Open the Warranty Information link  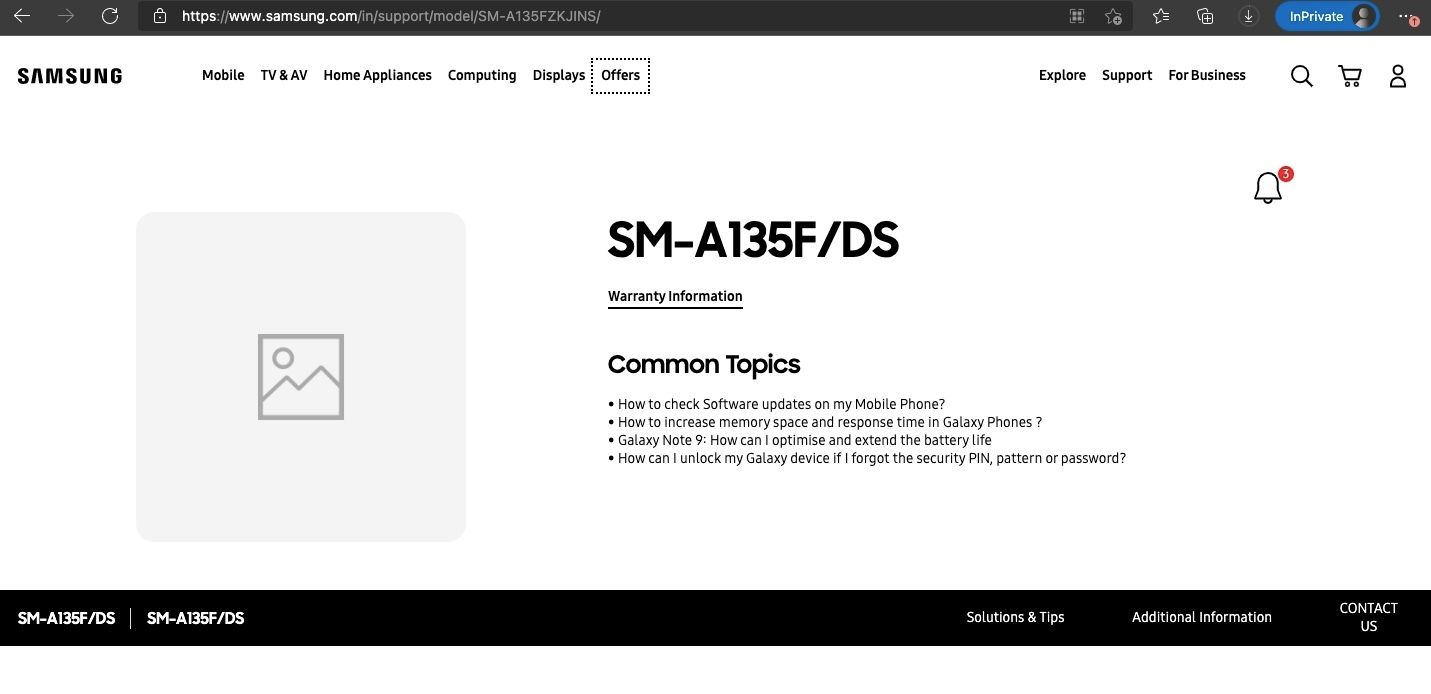pyautogui.click(x=675, y=296)
